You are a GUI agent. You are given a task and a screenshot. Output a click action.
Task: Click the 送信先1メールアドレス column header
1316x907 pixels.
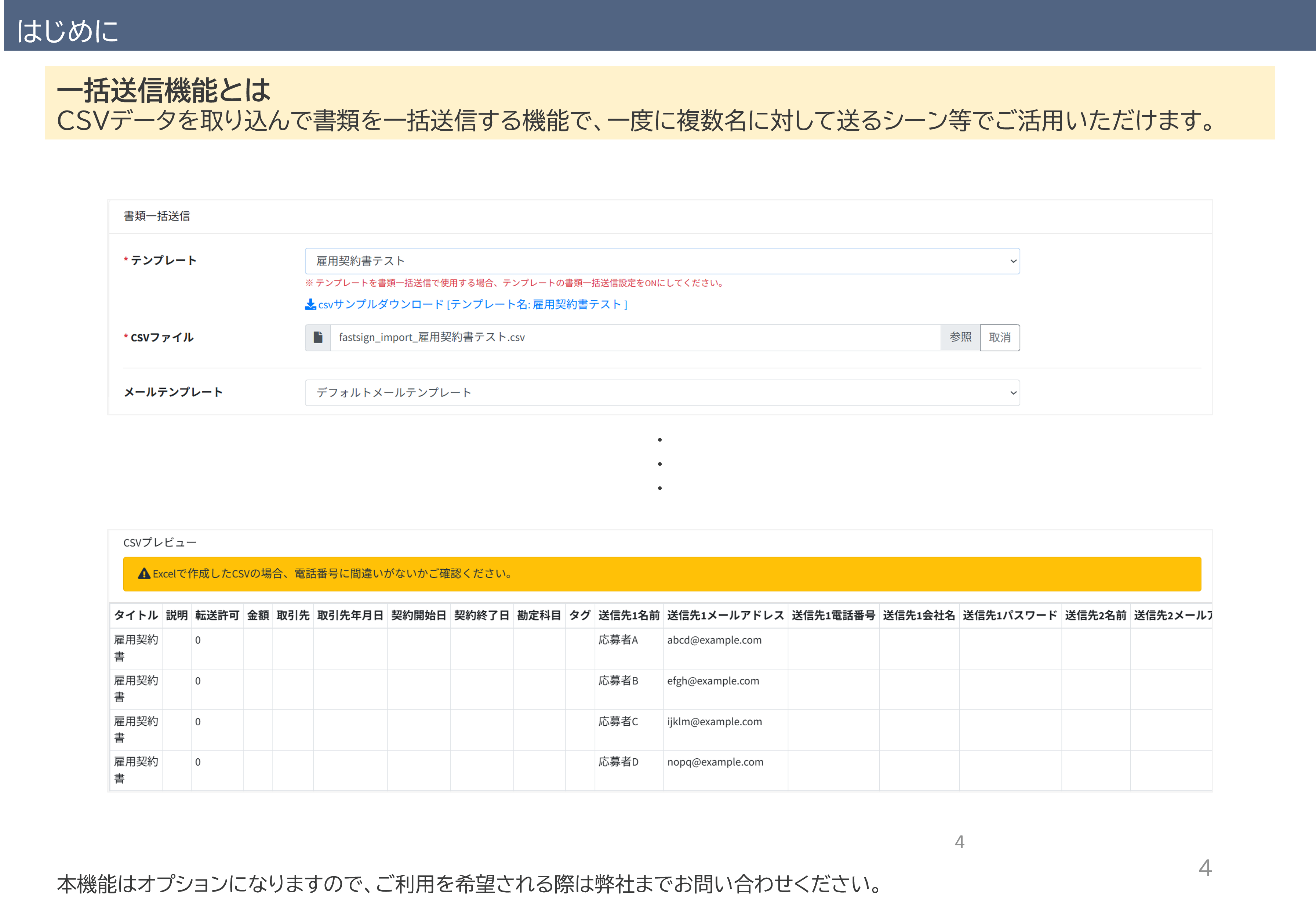pos(725,616)
